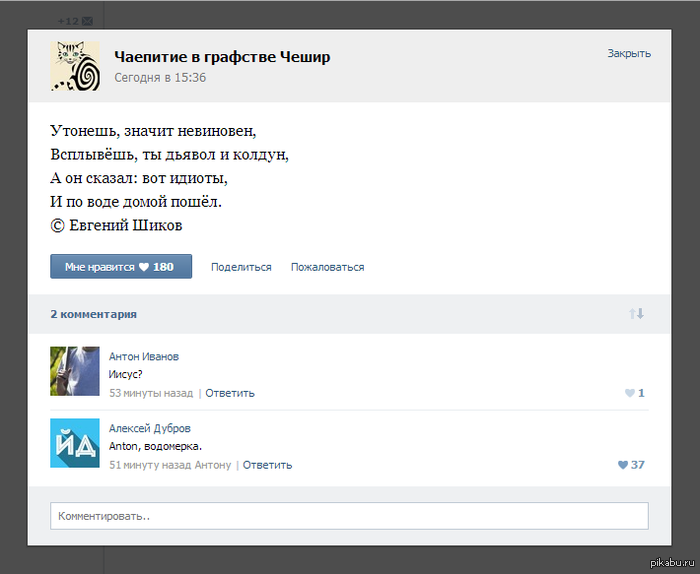Viewport: 700px width, 574px height.
Task: Open the group name Чаепитие в графстве Чешир
Action: tap(221, 57)
